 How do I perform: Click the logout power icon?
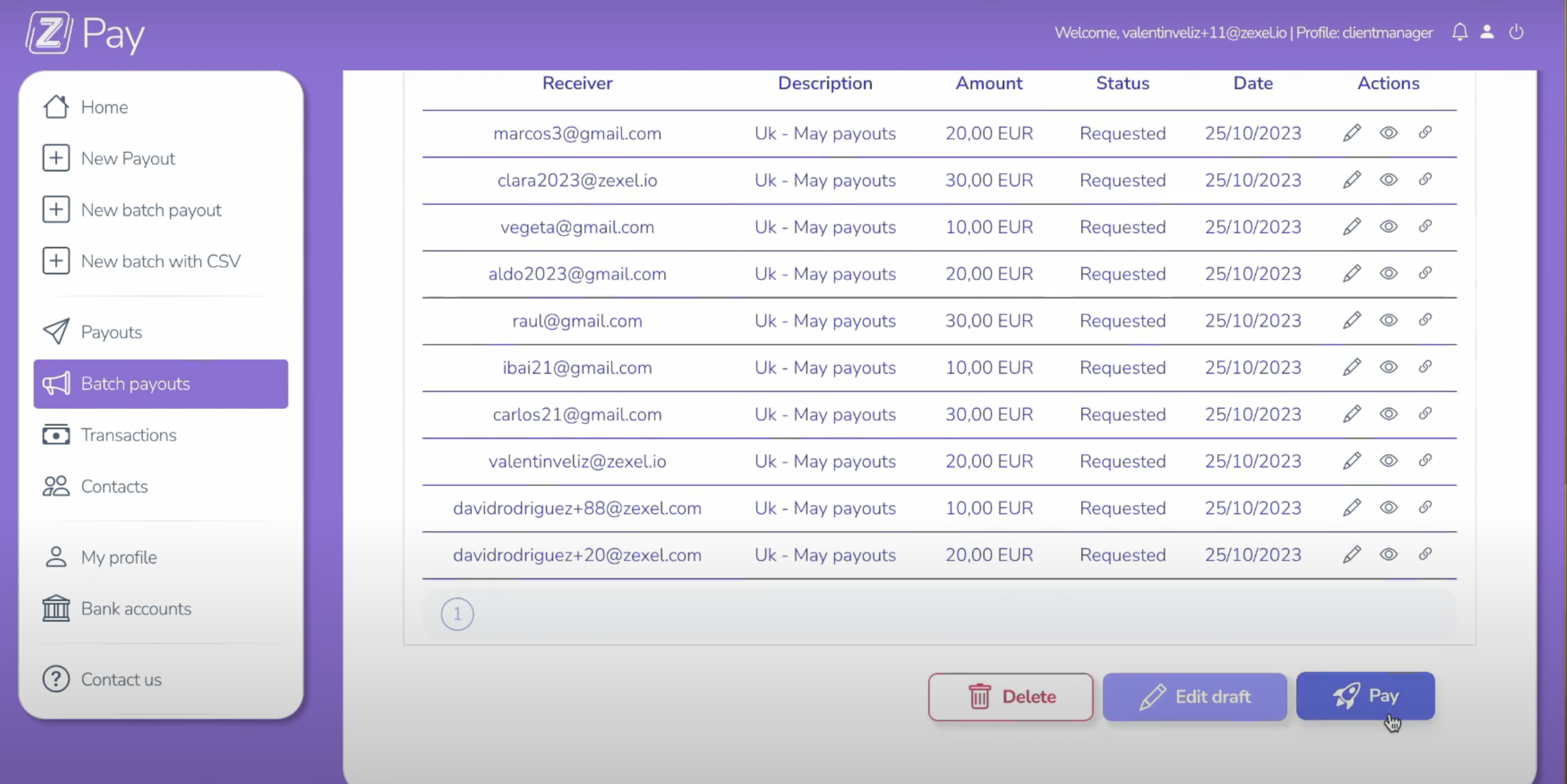click(x=1516, y=32)
